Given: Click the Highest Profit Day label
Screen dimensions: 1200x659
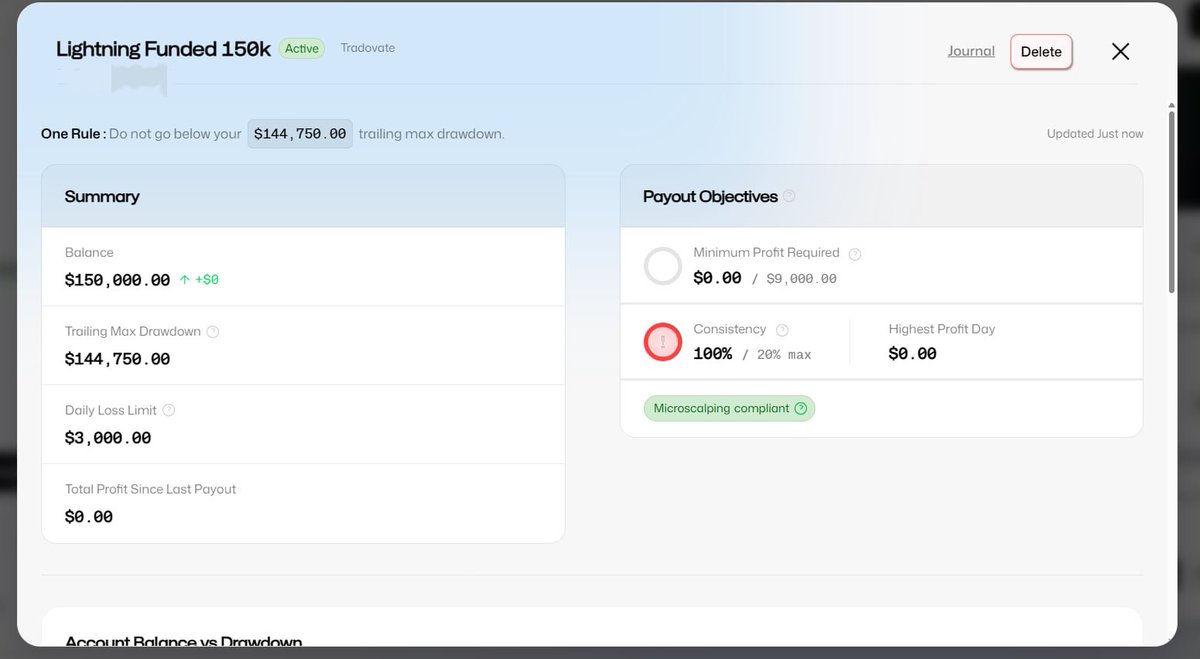Looking at the screenshot, I should [942, 329].
